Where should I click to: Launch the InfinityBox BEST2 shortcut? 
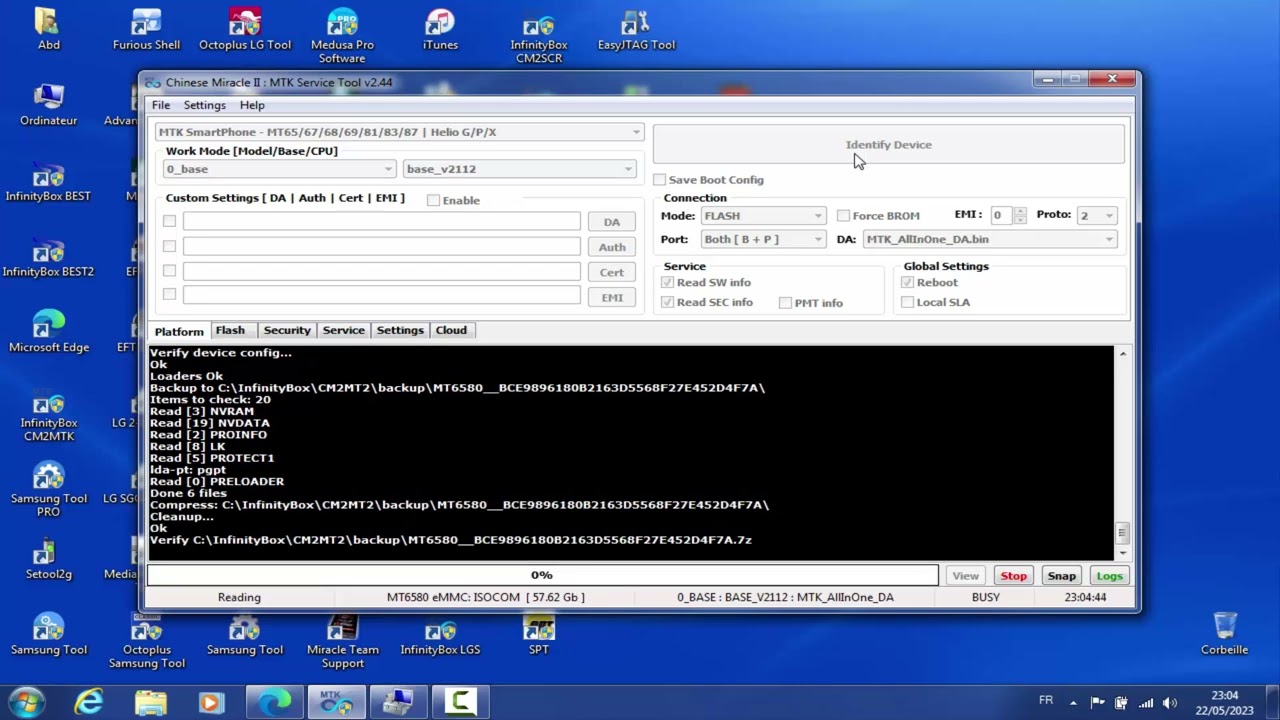click(48, 256)
